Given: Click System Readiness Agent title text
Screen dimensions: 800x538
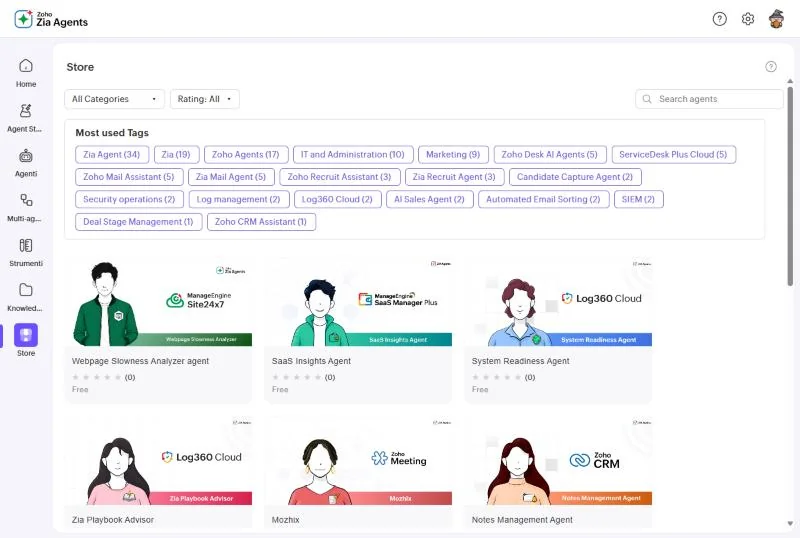Looking at the screenshot, I should 520,361.
